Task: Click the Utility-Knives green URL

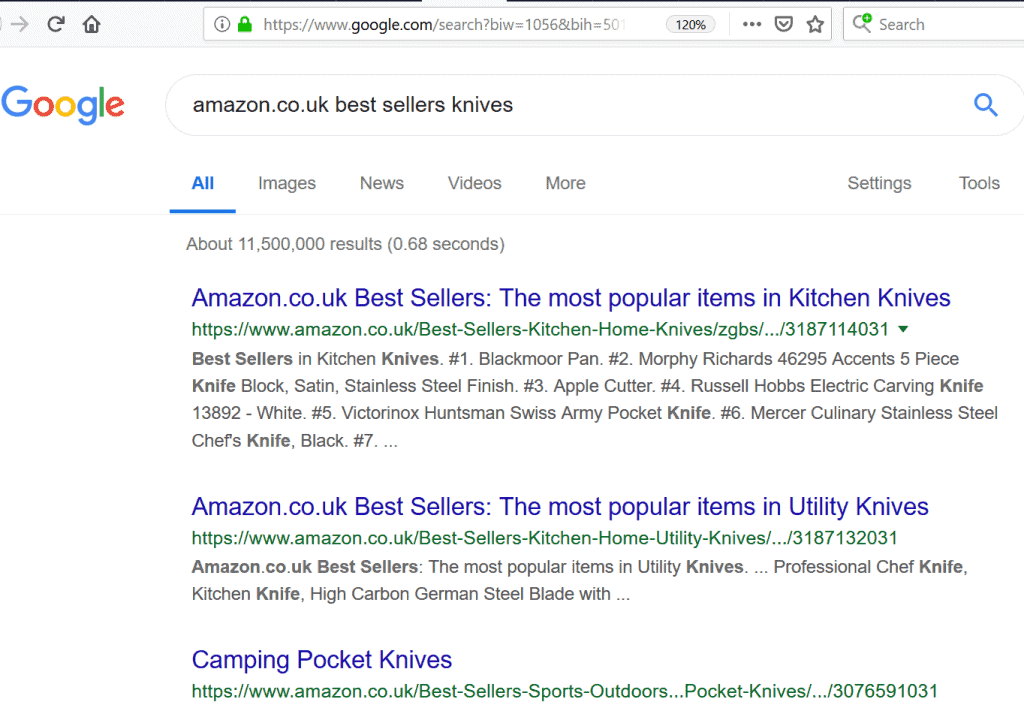Action: [545, 538]
